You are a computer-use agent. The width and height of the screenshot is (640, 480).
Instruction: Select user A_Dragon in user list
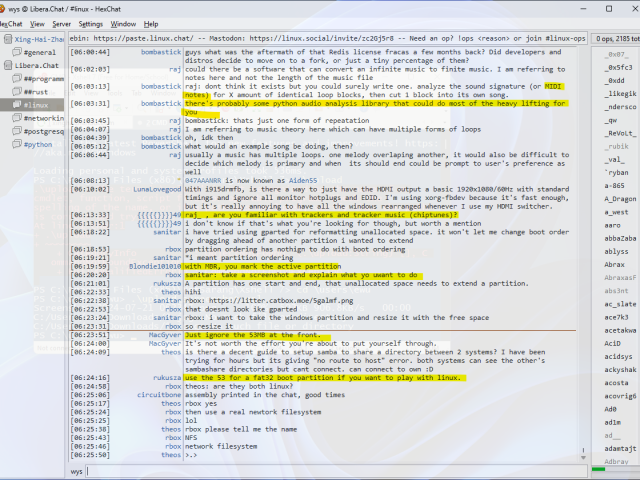click(x=619, y=198)
